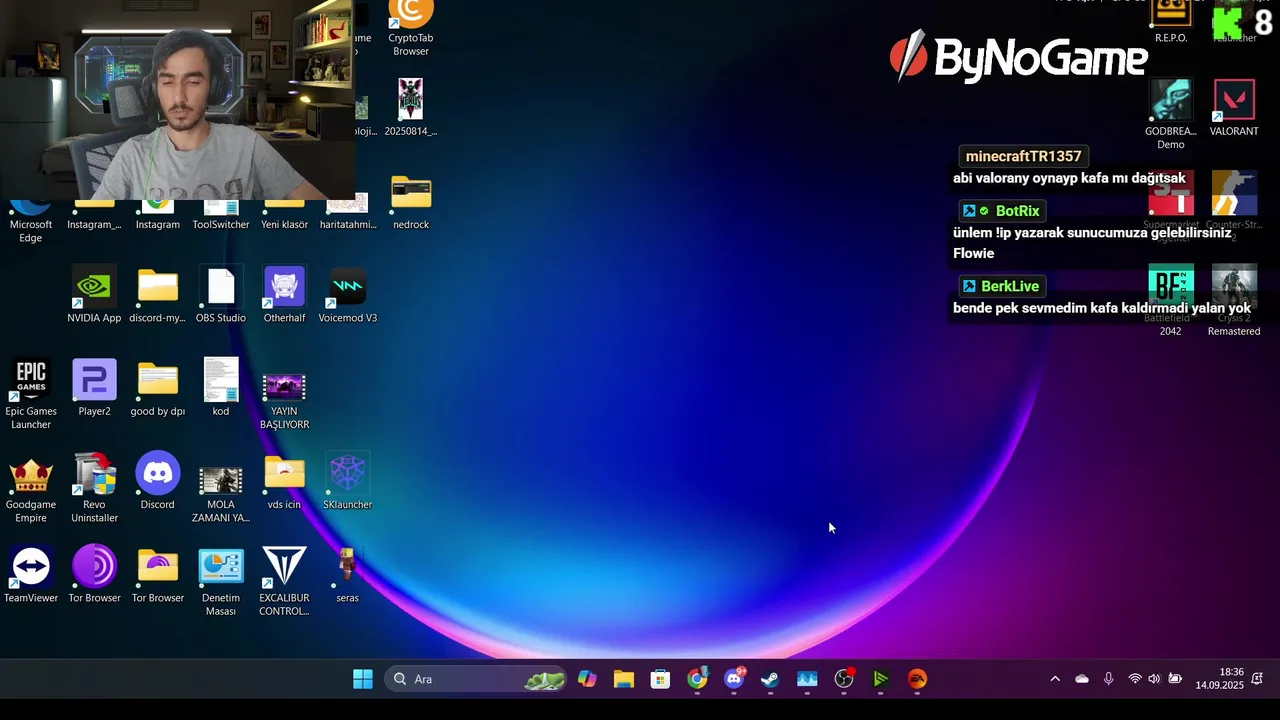Launch Goodgame Empire from desktop
This screenshot has height=720, width=1280.
pyautogui.click(x=31, y=488)
